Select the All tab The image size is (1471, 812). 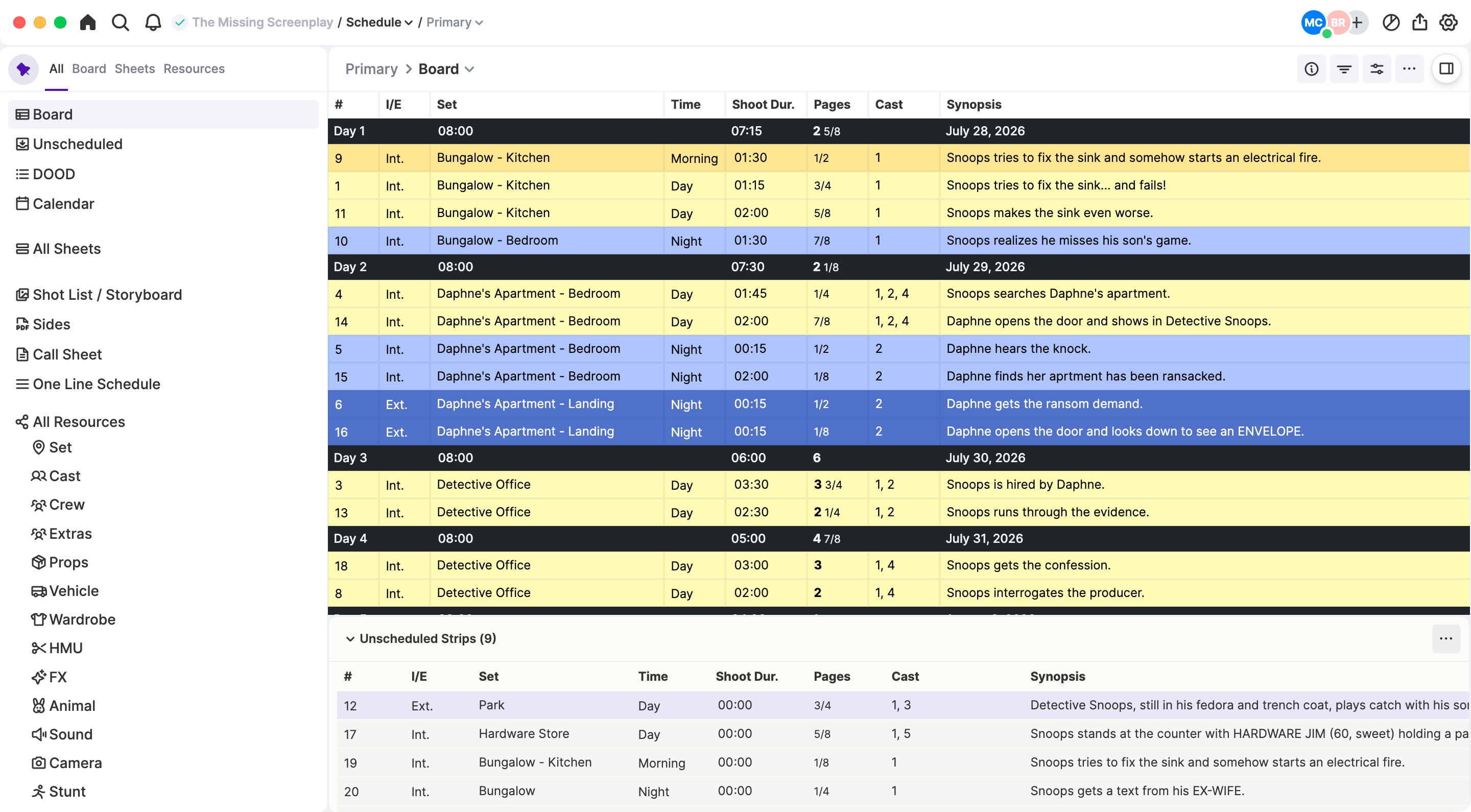pyautogui.click(x=56, y=68)
